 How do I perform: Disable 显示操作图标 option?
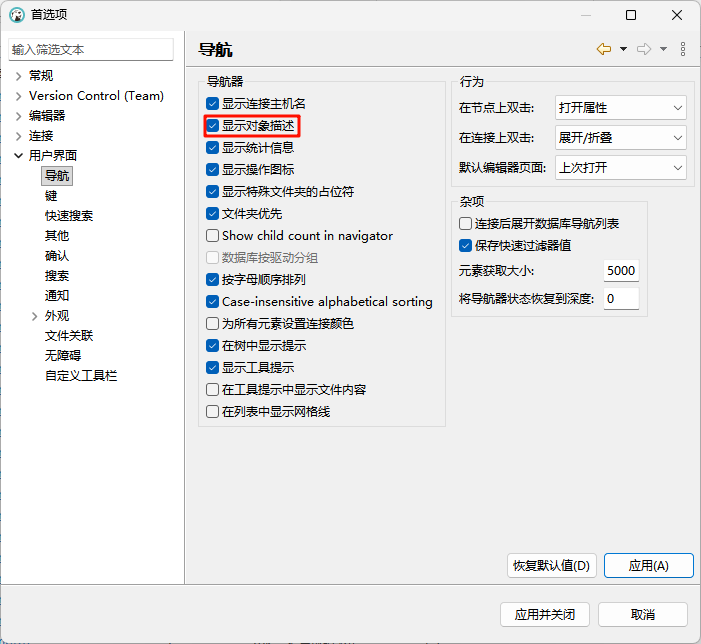(212, 169)
